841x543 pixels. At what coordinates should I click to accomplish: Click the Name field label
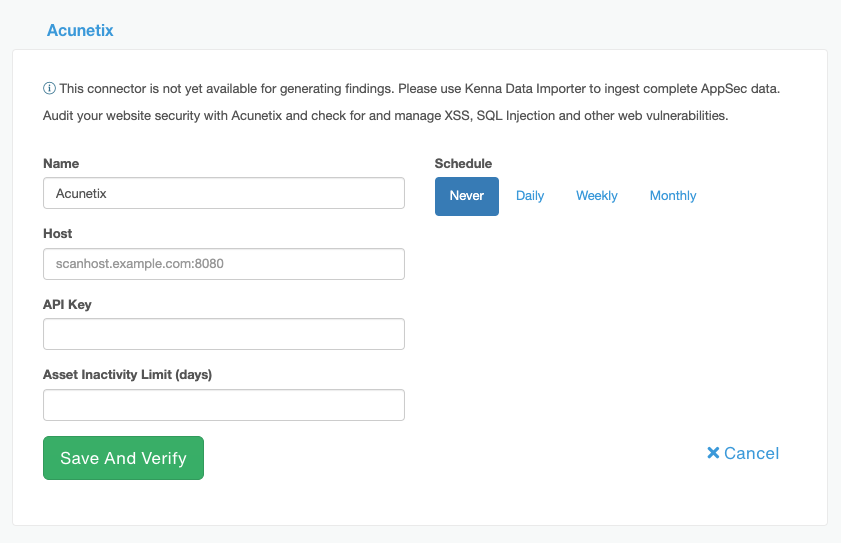point(61,164)
